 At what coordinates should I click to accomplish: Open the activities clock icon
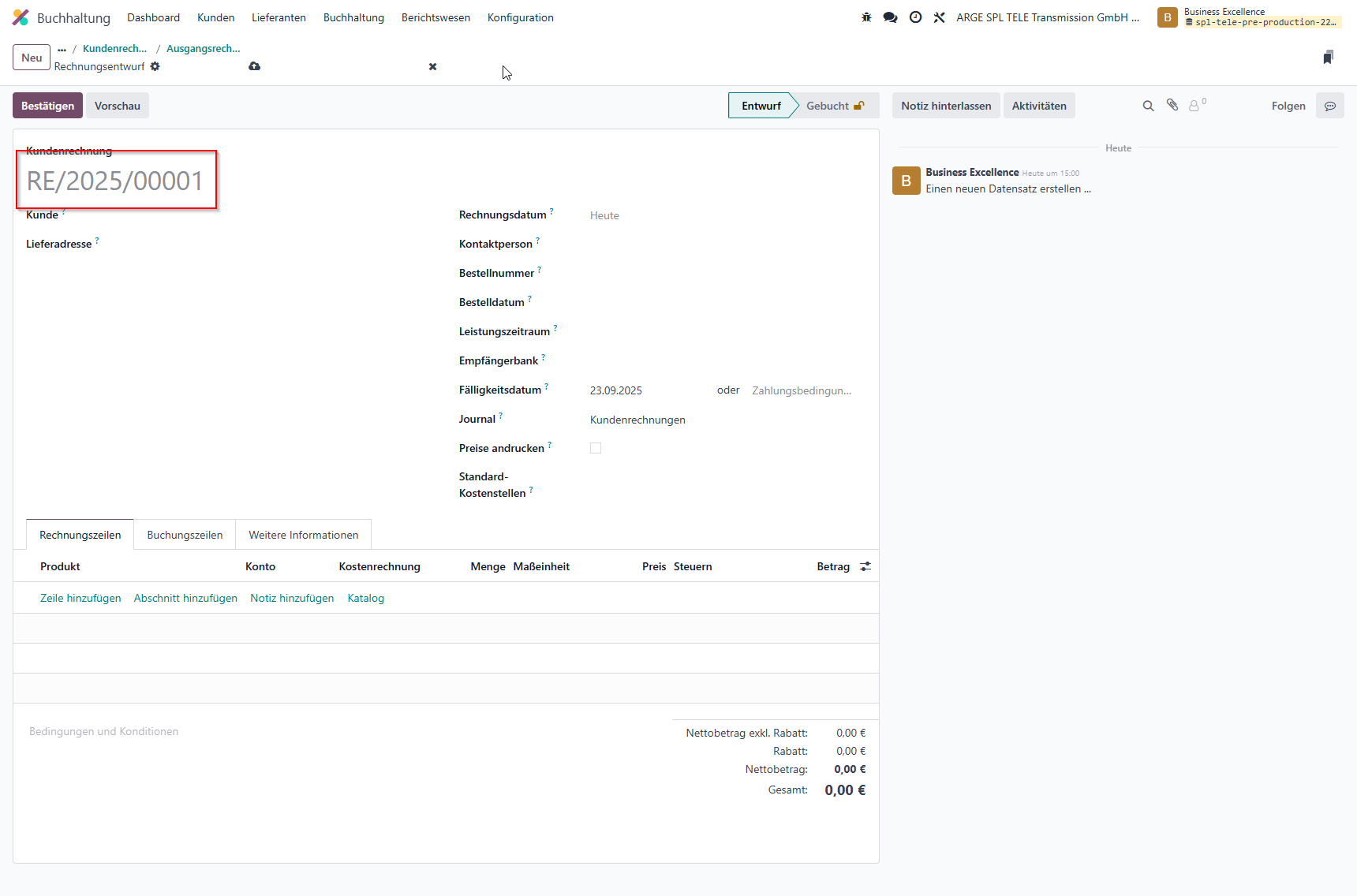pos(915,17)
